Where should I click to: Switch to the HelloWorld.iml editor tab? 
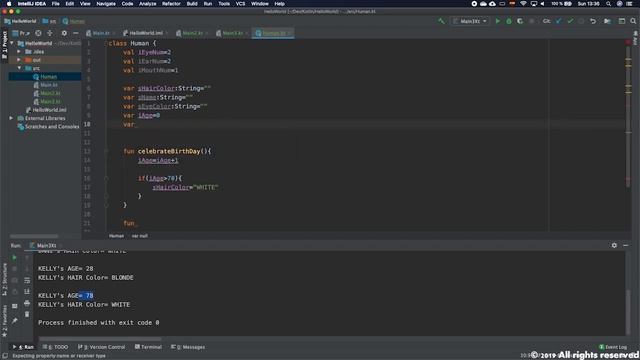[x=145, y=33]
